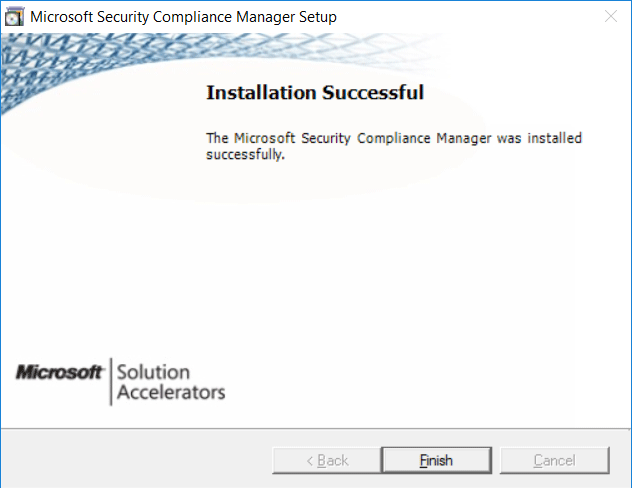Click the word Solution in the logo
Viewport: 632px width, 488px height.
pos(153,372)
